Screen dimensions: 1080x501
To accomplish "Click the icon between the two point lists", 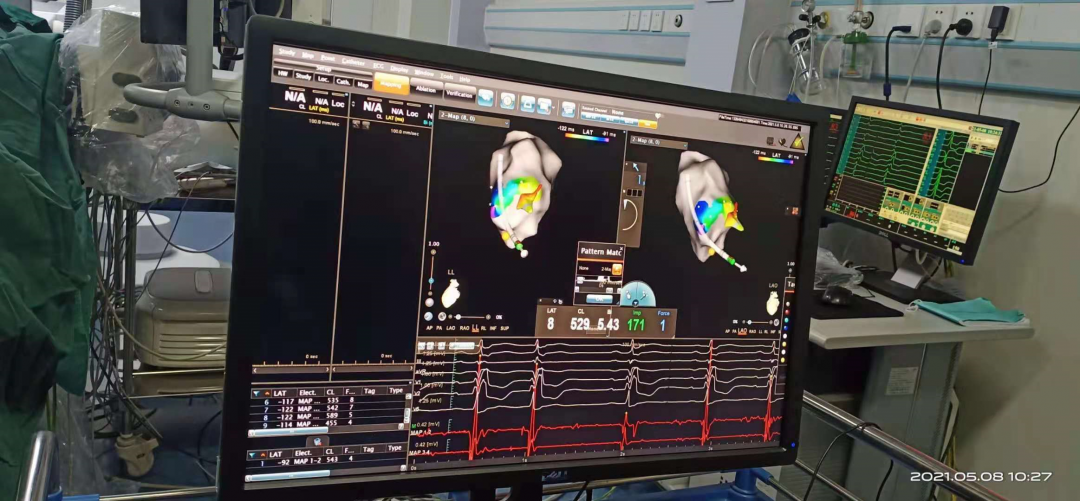I will click(x=318, y=442).
